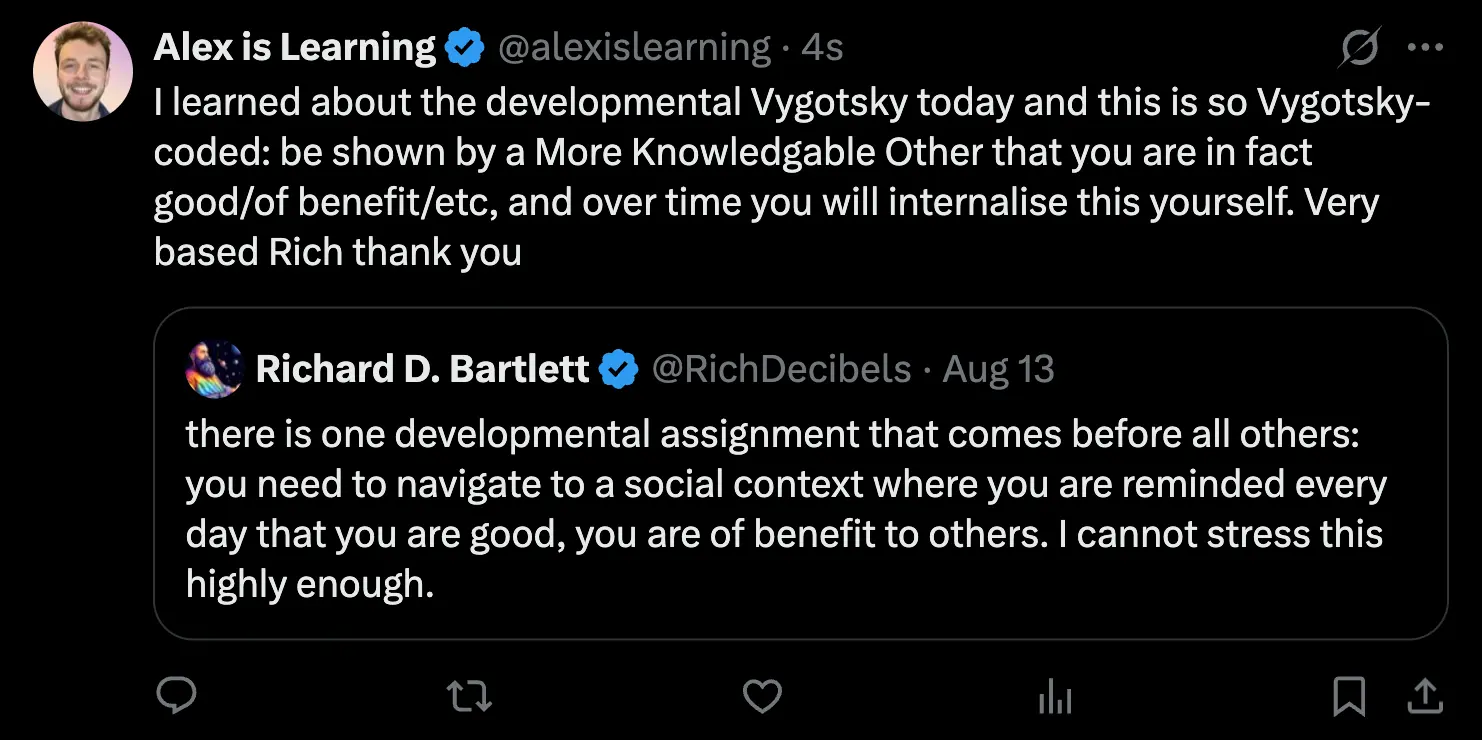Reply to Alex's tweet

coord(177,696)
